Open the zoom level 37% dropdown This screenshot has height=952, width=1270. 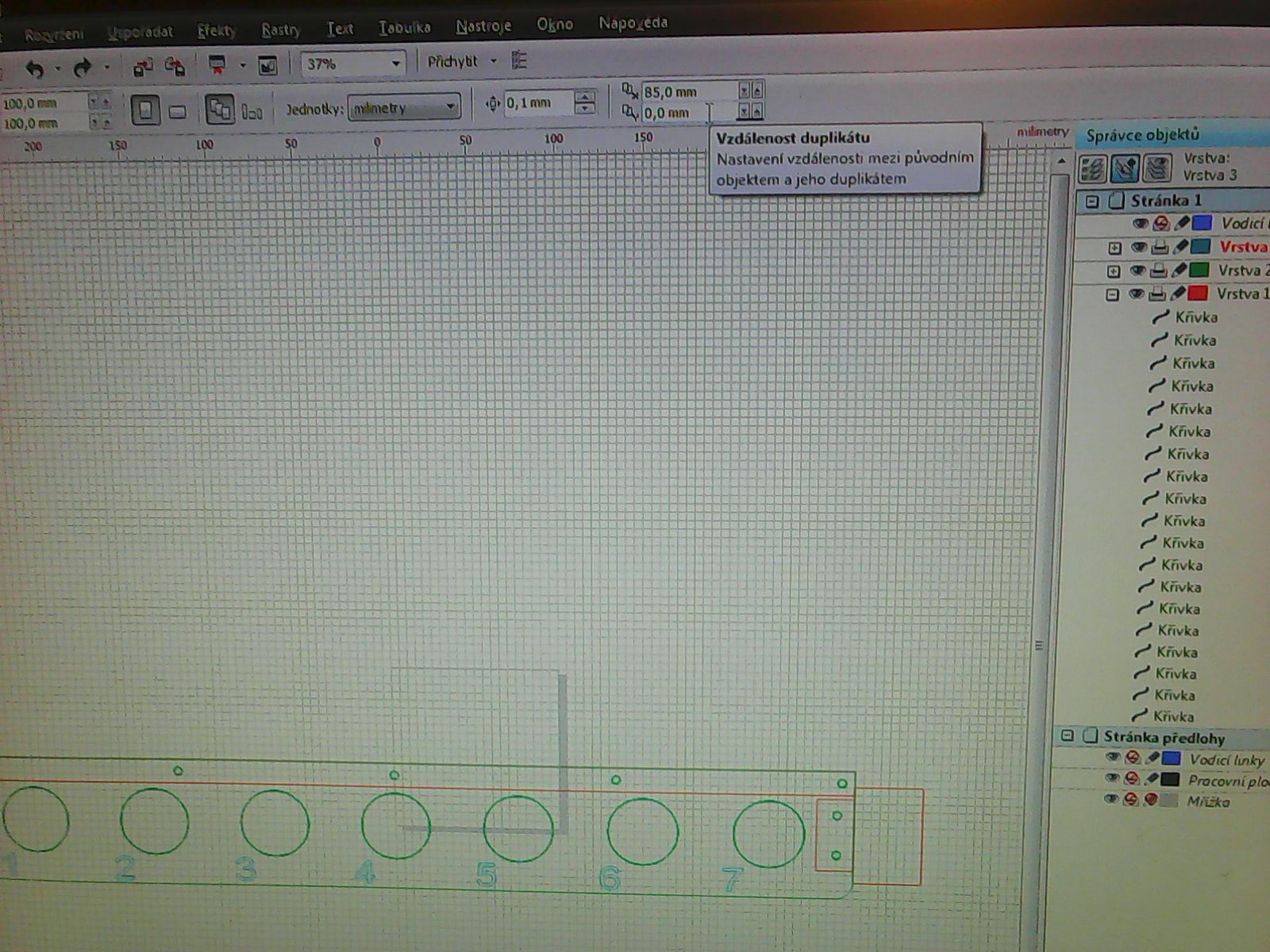point(395,63)
